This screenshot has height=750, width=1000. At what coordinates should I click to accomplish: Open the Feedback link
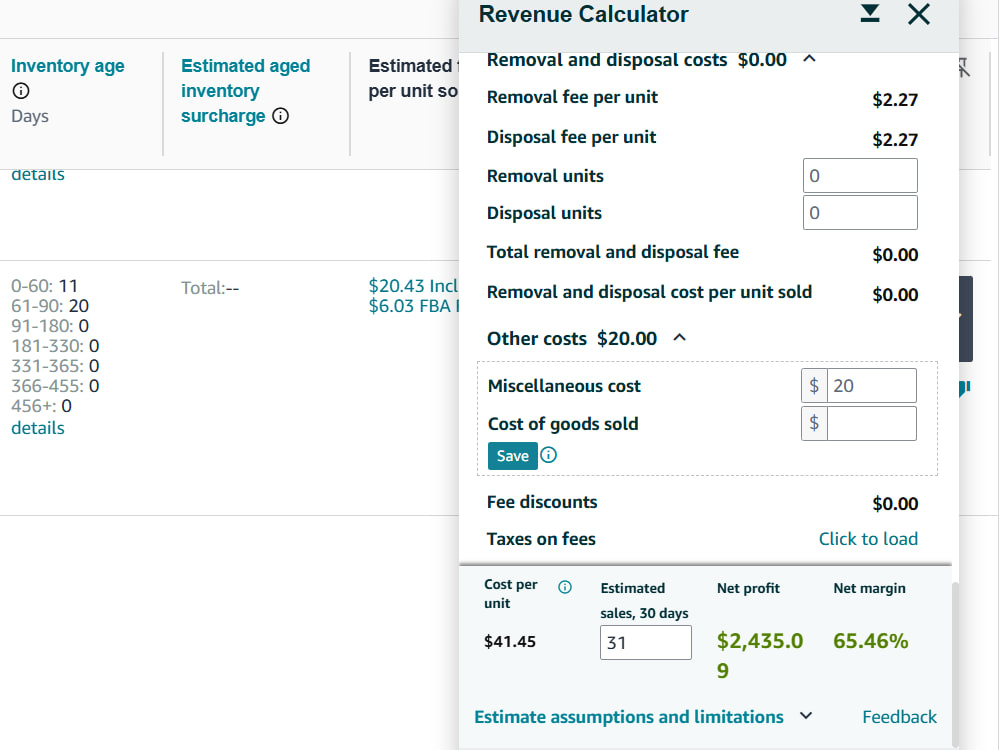899,717
